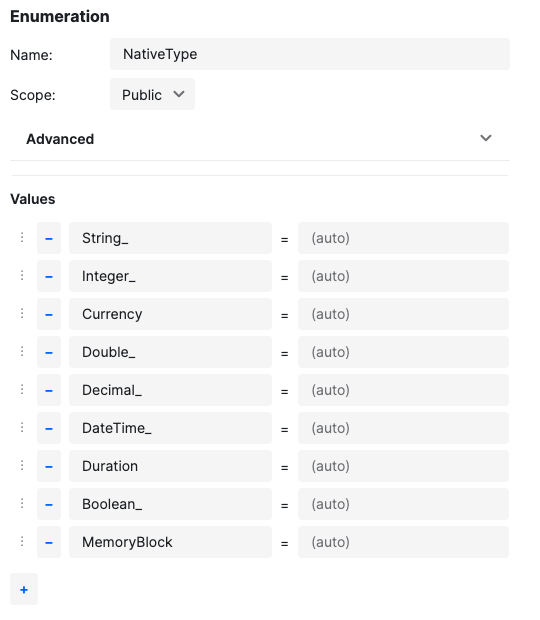Set the (auto) value for Duration
Screen dimensions: 540x620
(x=403, y=466)
